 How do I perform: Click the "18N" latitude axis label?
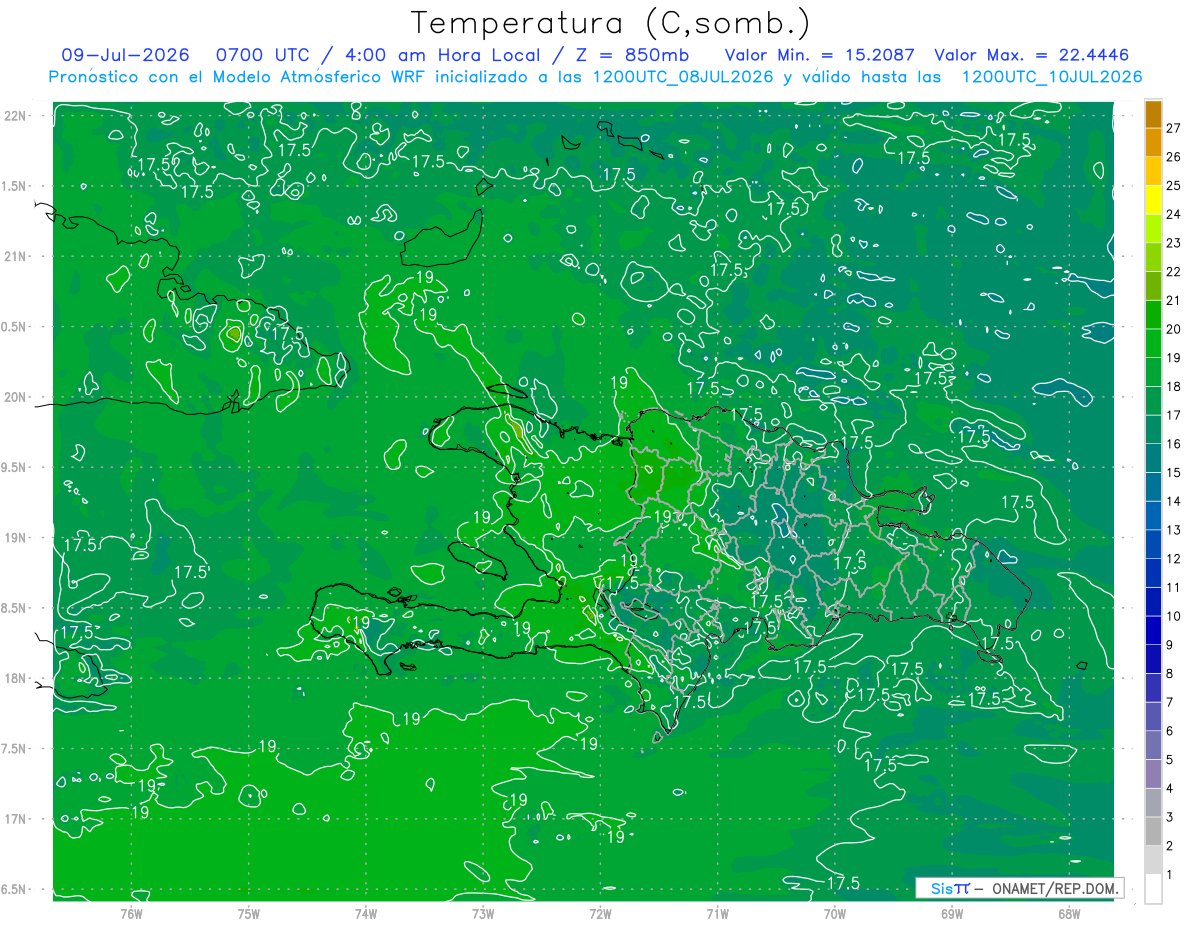click(x=16, y=678)
